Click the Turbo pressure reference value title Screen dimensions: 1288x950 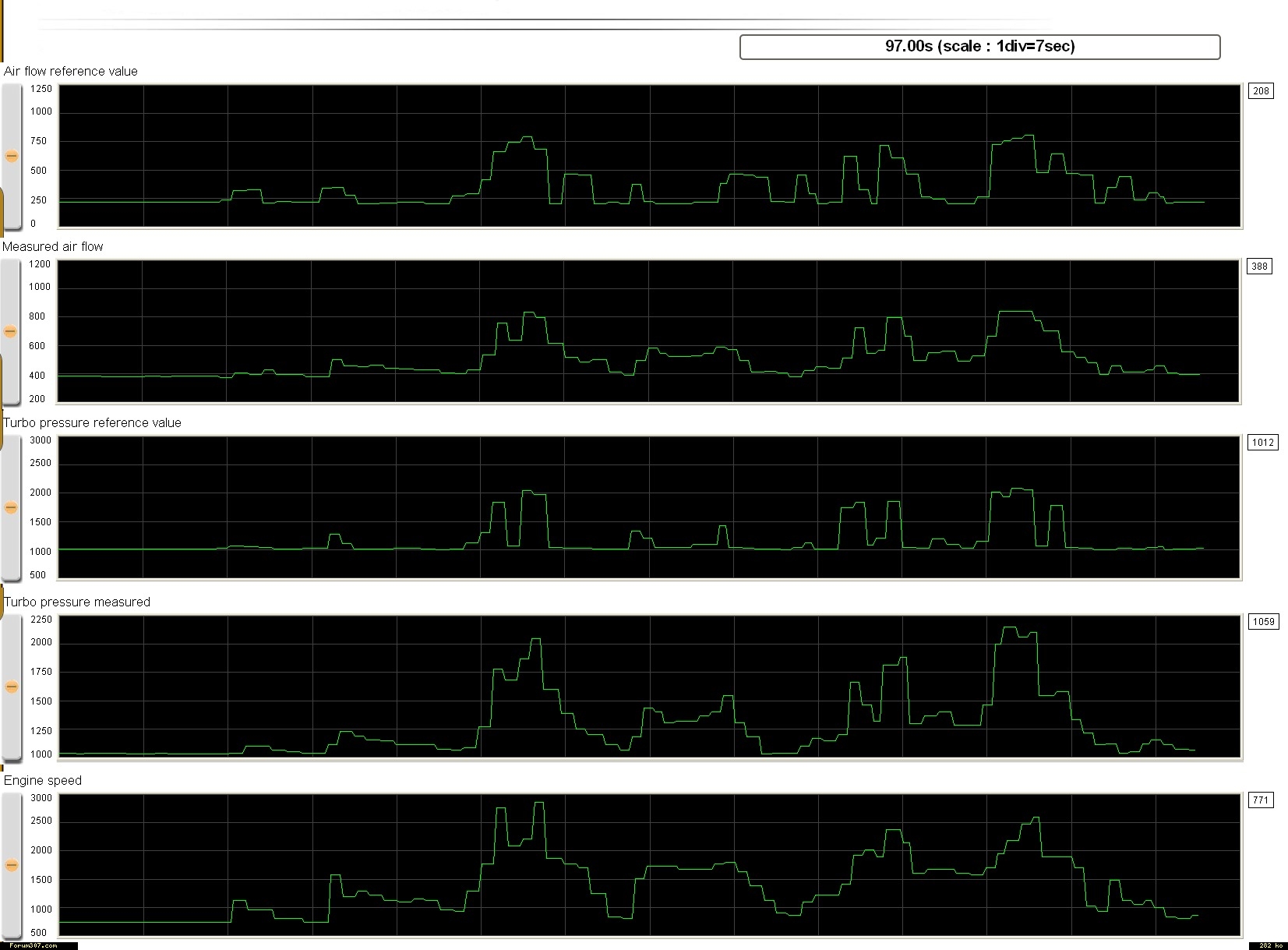tap(93, 423)
